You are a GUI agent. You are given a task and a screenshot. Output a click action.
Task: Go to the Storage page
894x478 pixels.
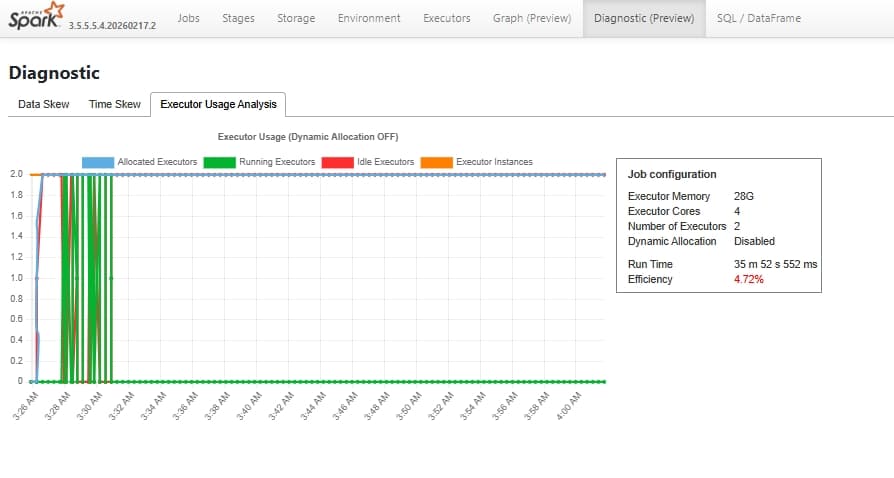[296, 18]
